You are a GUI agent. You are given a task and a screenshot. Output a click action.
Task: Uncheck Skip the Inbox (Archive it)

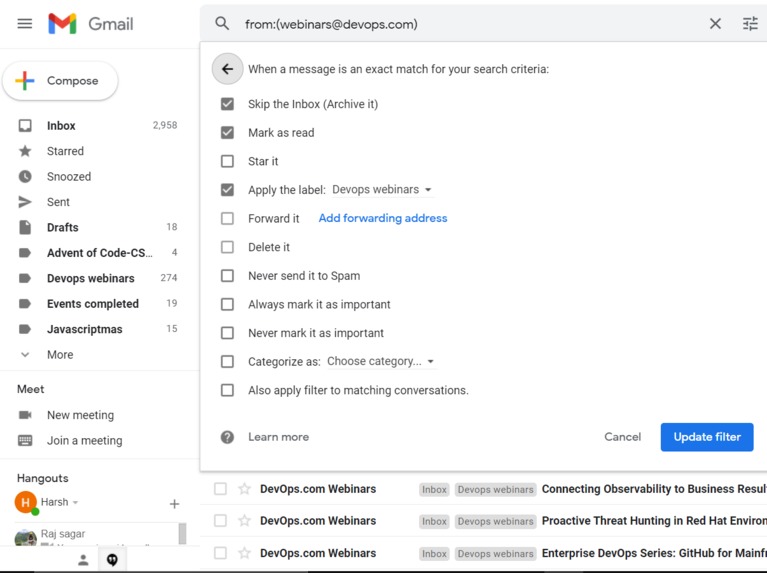pos(227,104)
